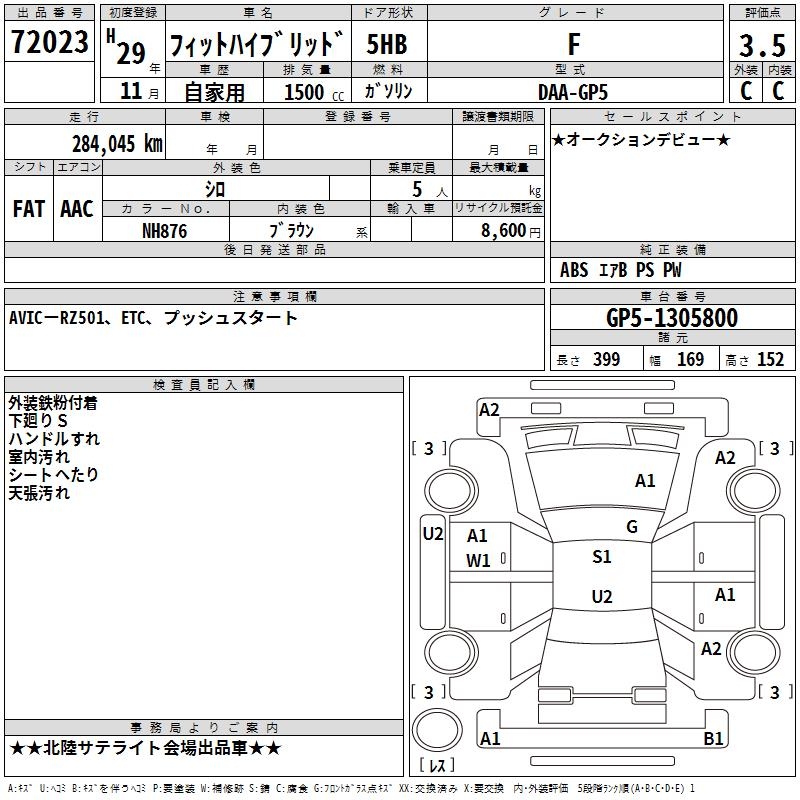Click the office notice ★★北陸サテライト会場出品車★★
This screenshot has height=800, width=800.
coord(145,748)
